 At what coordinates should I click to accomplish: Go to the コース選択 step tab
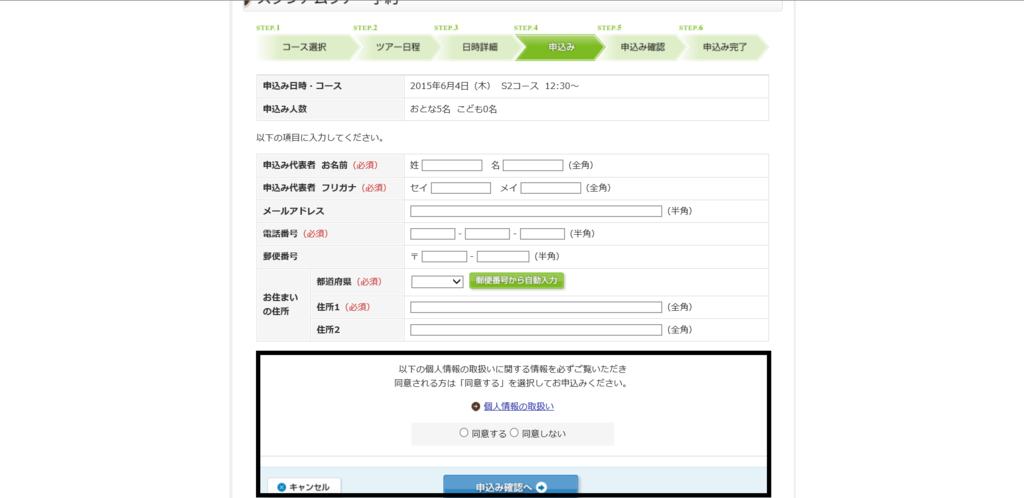304,47
